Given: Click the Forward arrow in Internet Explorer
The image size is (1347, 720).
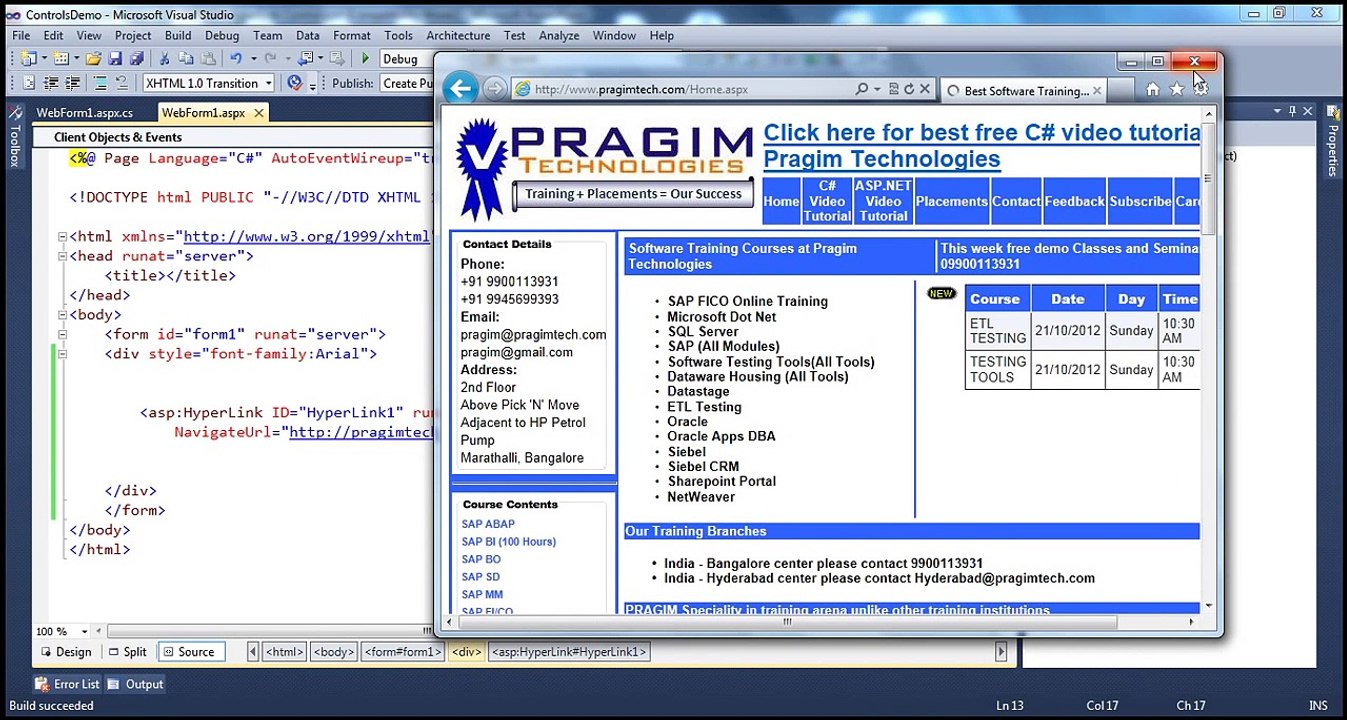Looking at the screenshot, I should (494, 89).
